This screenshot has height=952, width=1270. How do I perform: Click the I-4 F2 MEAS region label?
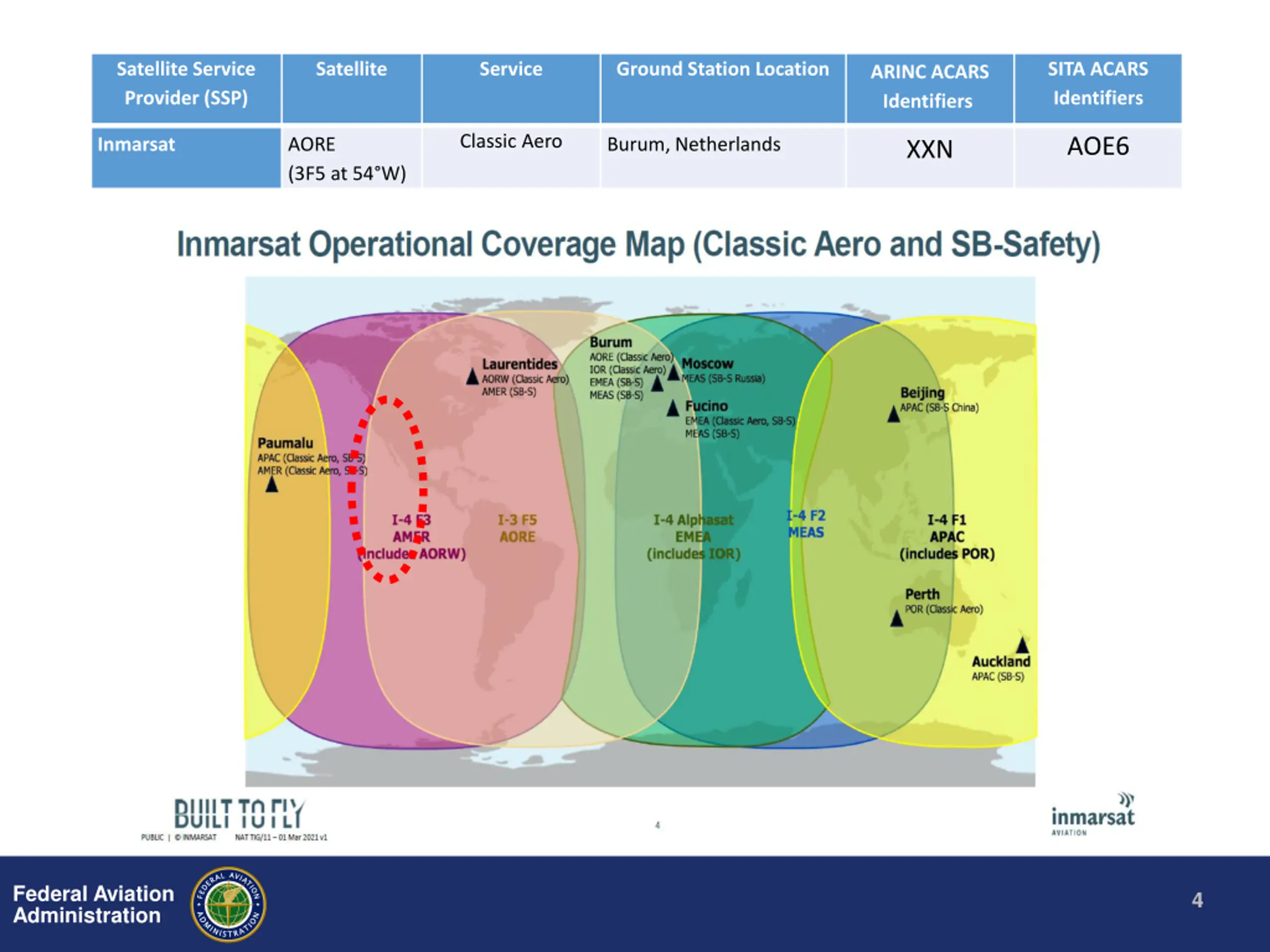[x=806, y=524]
